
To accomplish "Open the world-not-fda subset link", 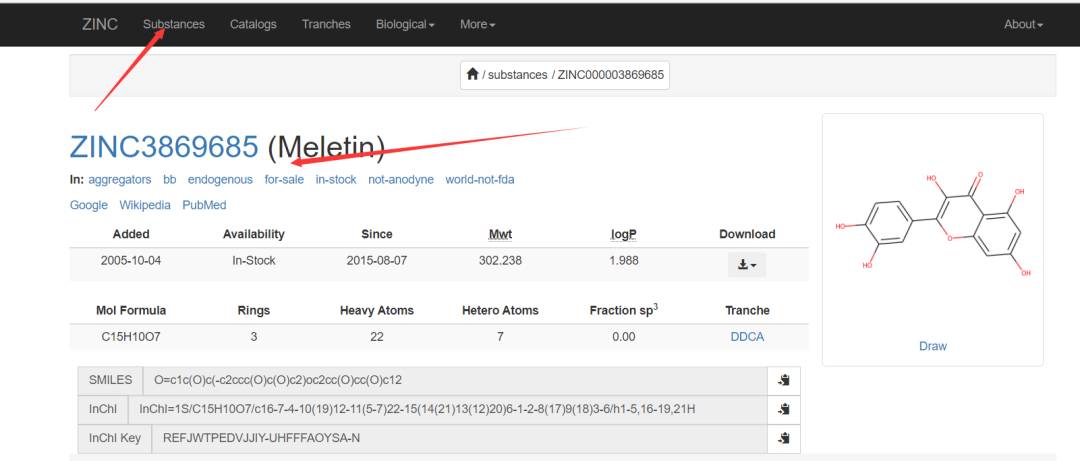I will pos(480,180).
